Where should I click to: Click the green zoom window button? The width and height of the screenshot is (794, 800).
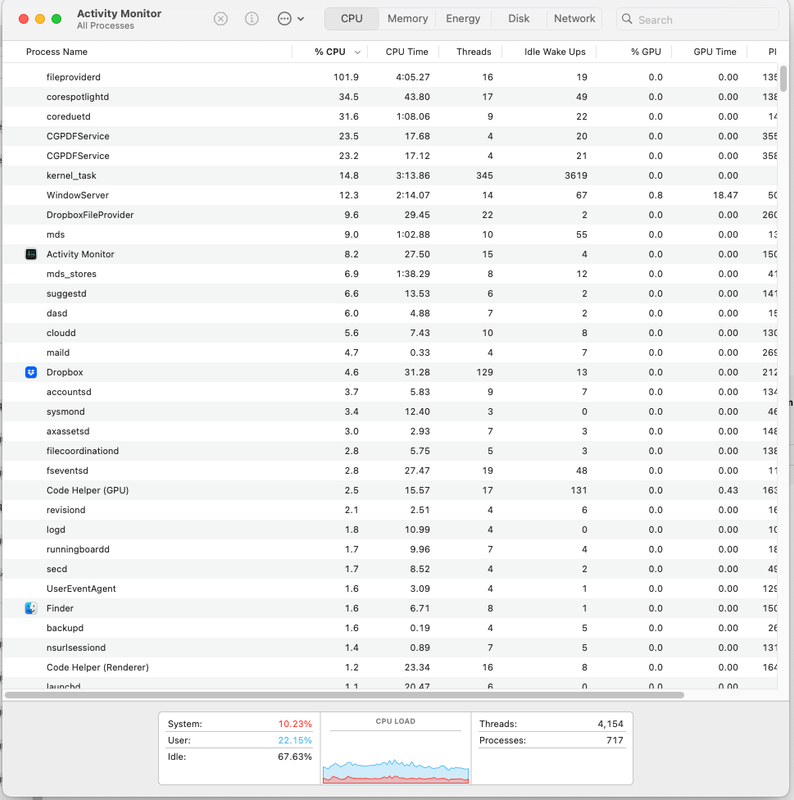coord(56,19)
